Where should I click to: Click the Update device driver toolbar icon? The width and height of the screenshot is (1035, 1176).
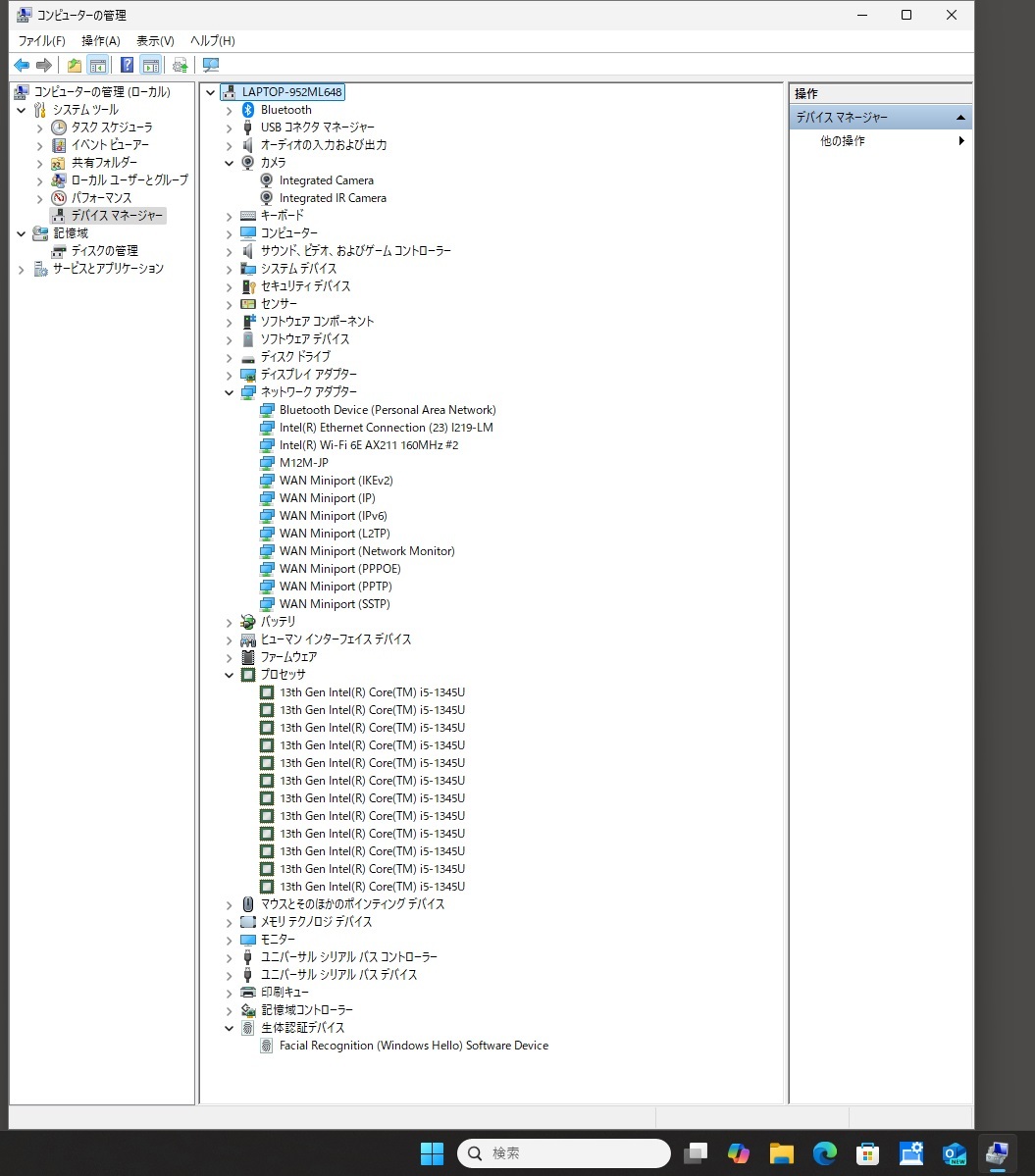coord(180,66)
